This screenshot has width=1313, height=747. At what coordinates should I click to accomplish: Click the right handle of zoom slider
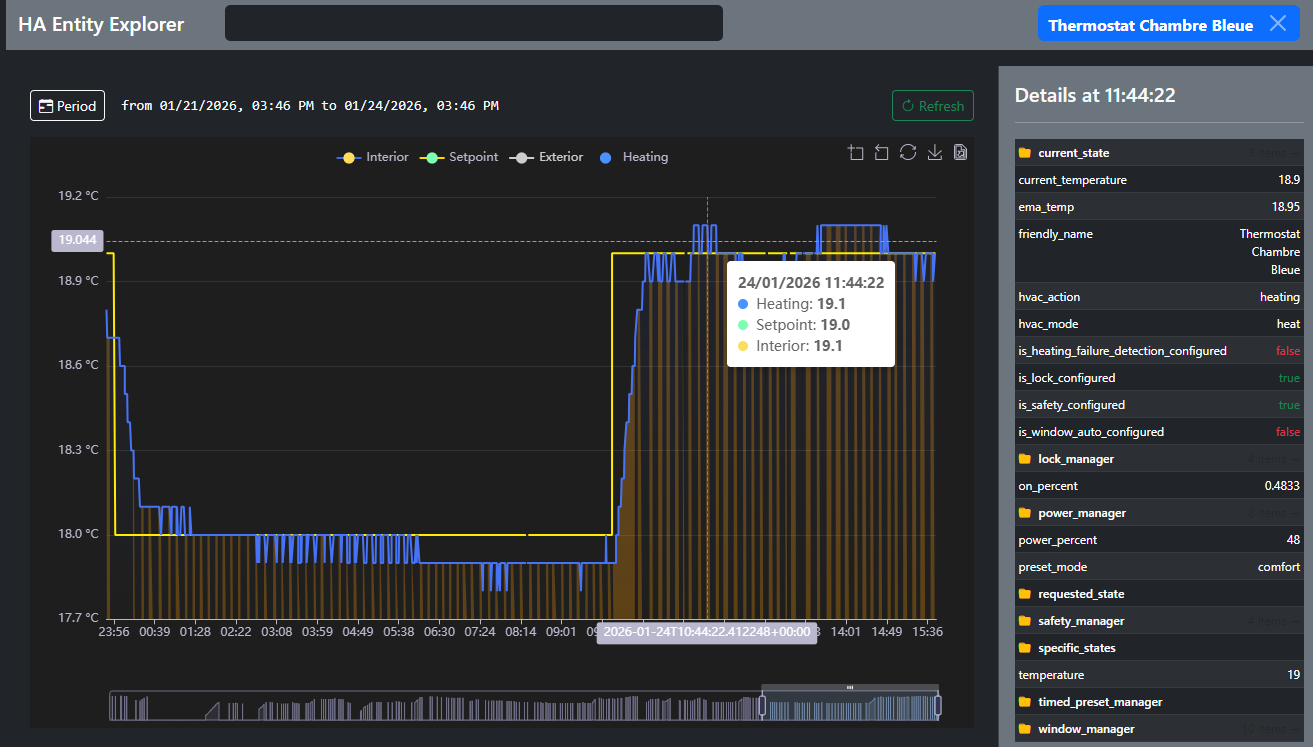click(x=938, y=706)
